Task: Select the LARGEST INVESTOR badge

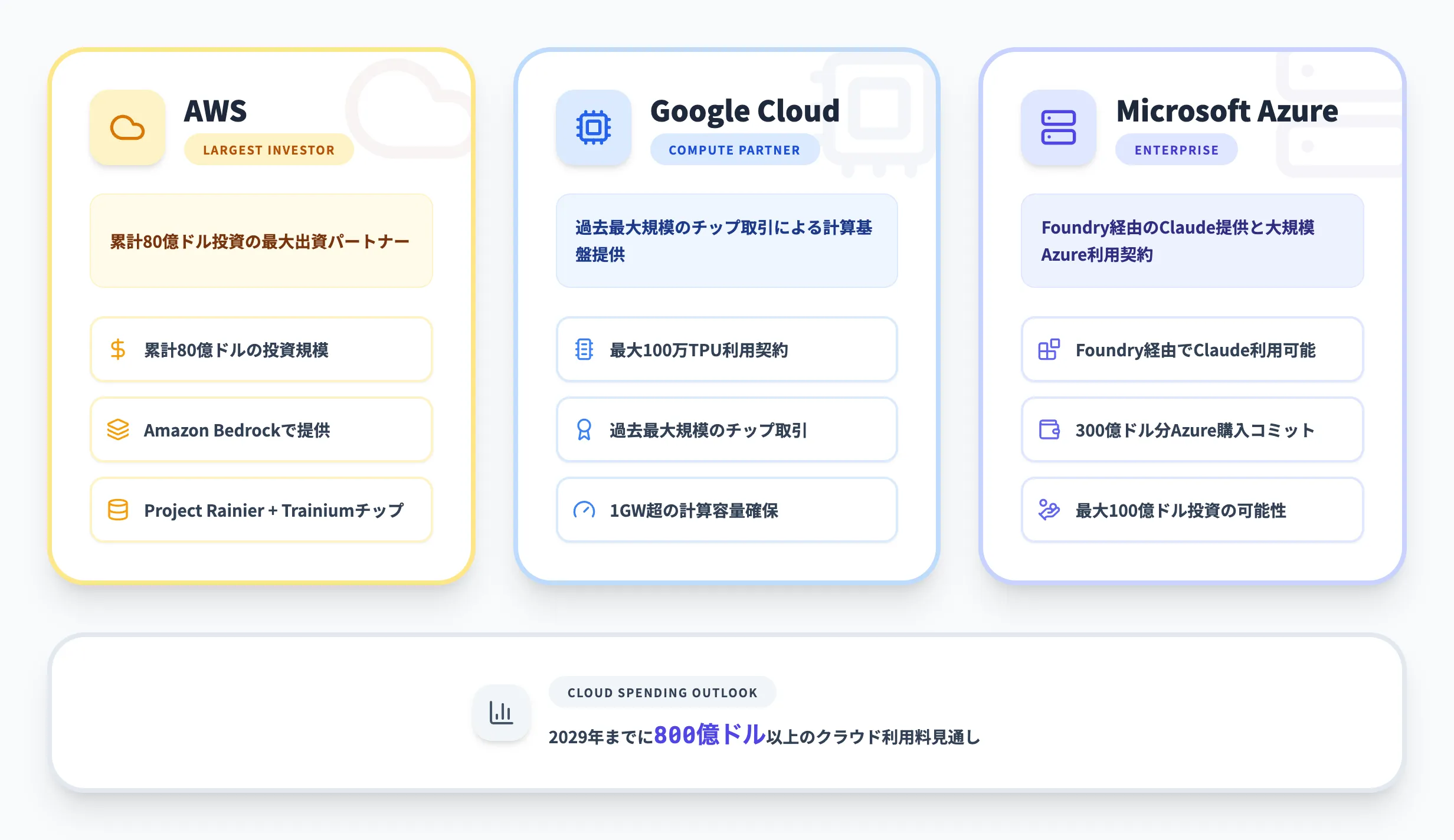Action: point(268,150)
